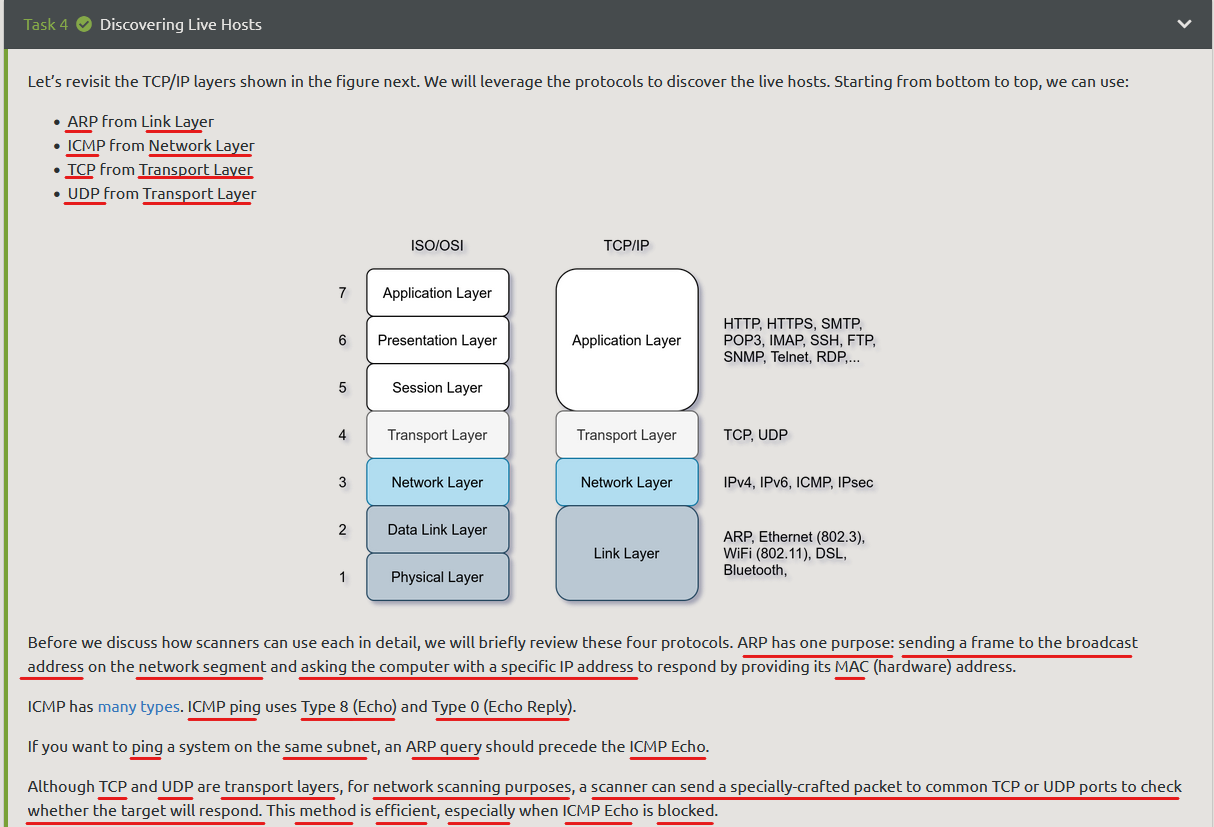Click the "ISO/OSI" column heading
This screenshot has height=827, width=1214.
coord(437,246)
